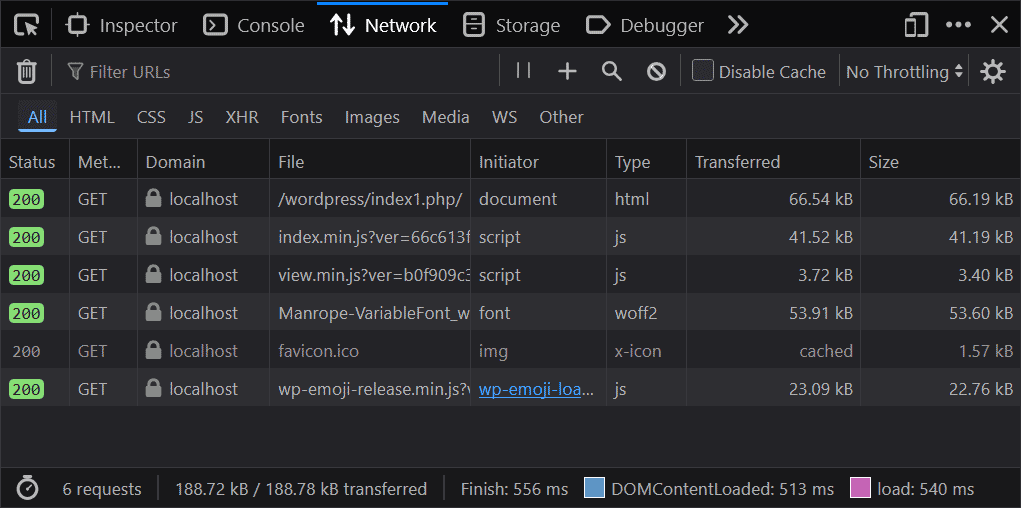1021x508 pixels.
Task: Click the lock icon in view.min.js row
Action: click(154, 274)
